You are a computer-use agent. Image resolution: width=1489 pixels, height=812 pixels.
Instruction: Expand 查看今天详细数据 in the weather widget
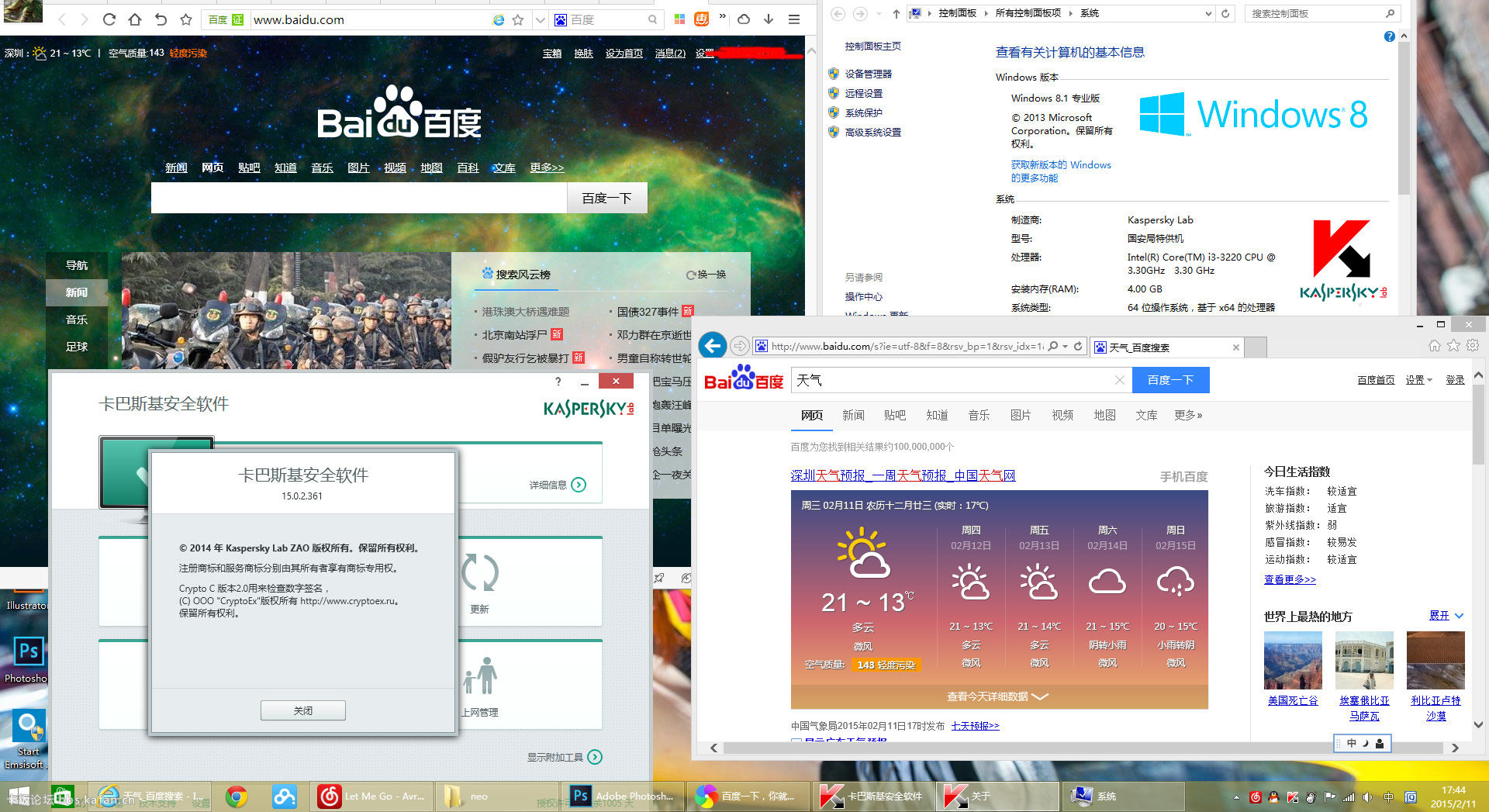[998, 696]
